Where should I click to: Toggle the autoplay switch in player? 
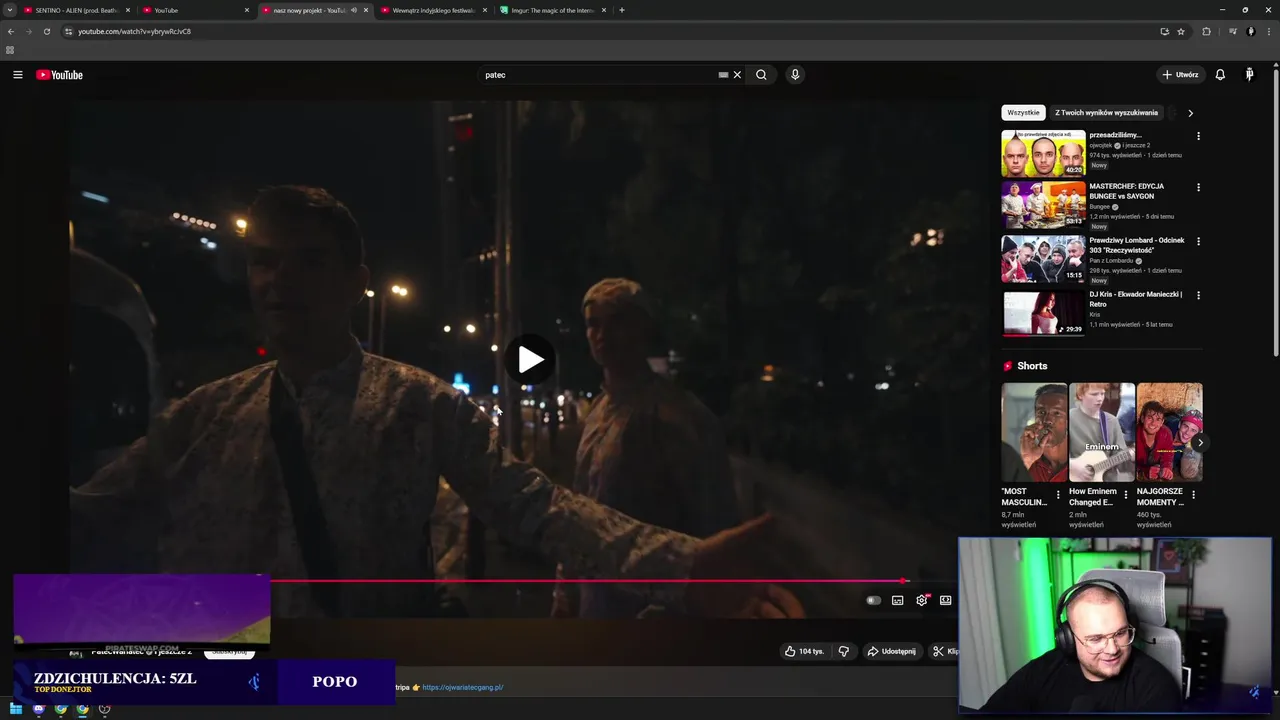tap(873, 601)
